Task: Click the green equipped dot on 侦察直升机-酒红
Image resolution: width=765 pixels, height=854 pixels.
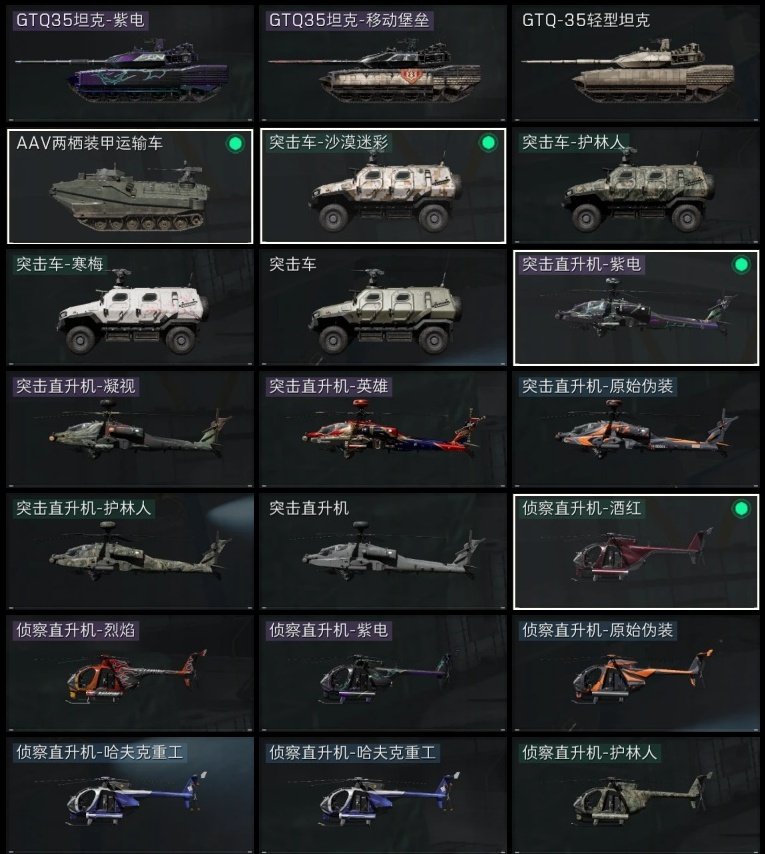Action: click(x=741, y=509)
